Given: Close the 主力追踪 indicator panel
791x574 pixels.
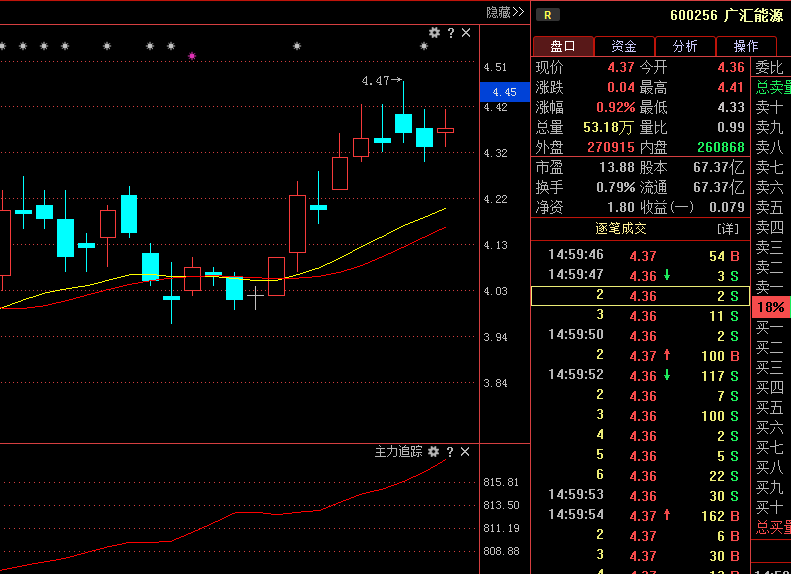Looking at the screenshot, I should pyautogui.click(x=465, y=452).
